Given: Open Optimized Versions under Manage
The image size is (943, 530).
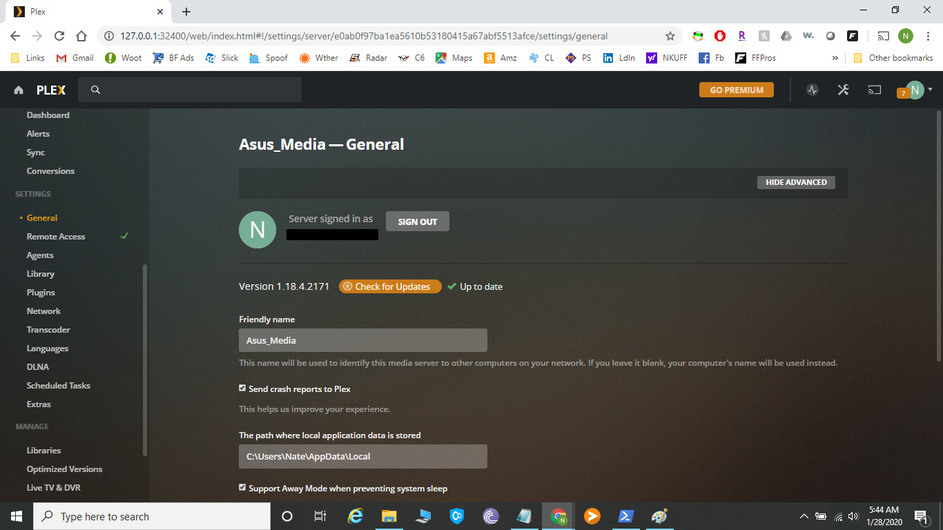Looking at the screenshot, I should point(64,469).
